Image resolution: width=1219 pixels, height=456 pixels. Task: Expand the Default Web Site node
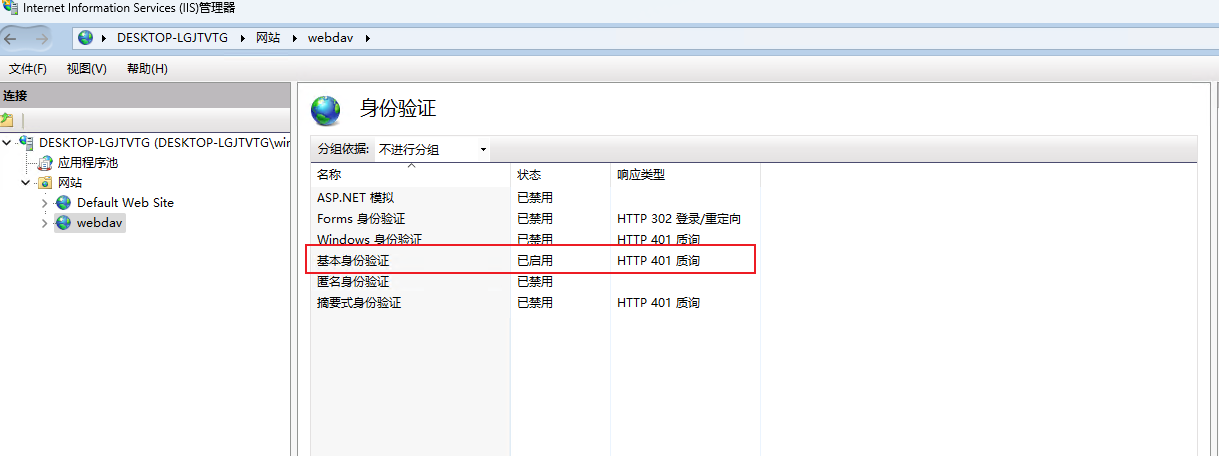(44, 203)
